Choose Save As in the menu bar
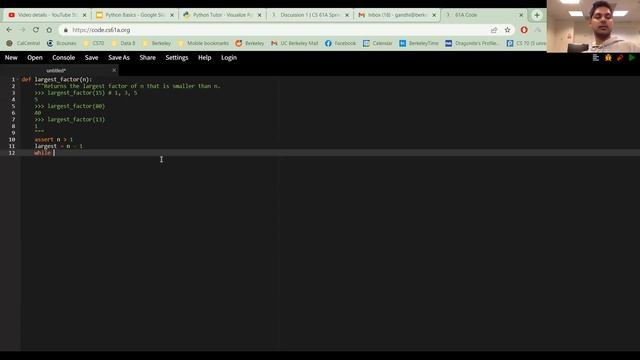This screenshot has width=640, height=360. tap(119, 58)
